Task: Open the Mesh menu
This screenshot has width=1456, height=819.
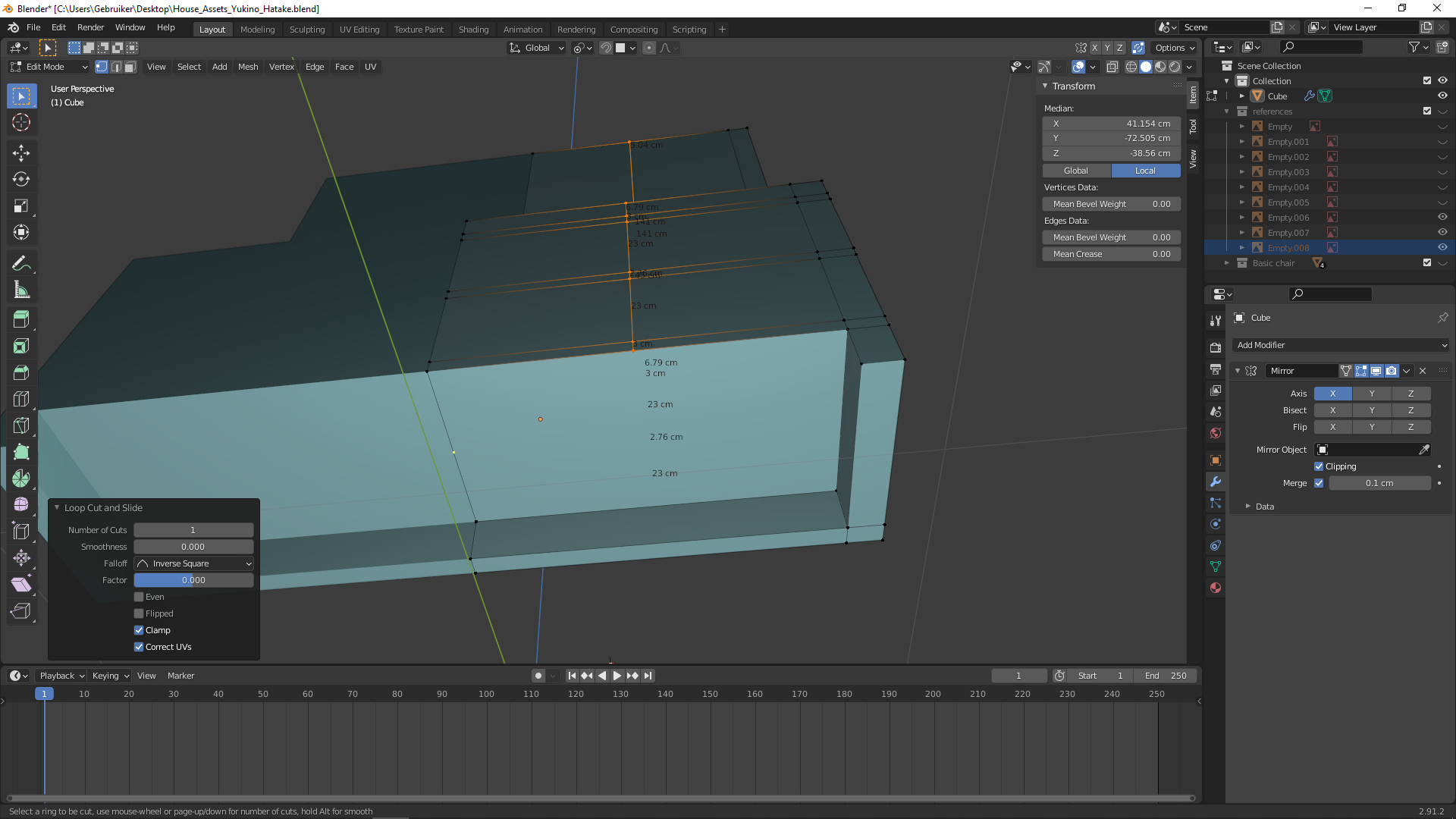Action: pos(247,67)
